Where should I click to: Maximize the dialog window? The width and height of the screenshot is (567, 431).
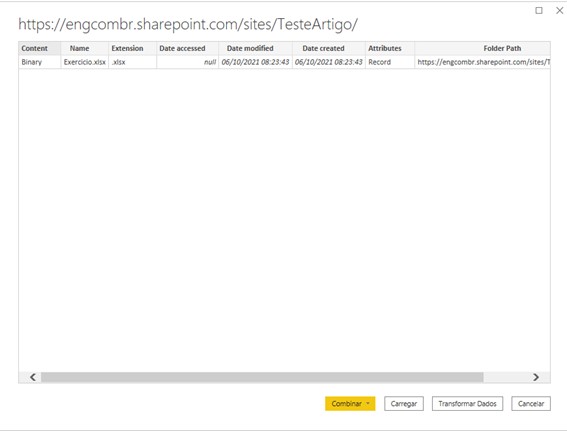[539, 10]
